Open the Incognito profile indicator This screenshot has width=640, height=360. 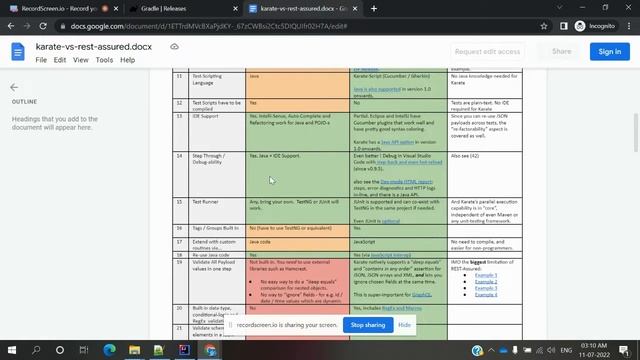tap(595, 26)
